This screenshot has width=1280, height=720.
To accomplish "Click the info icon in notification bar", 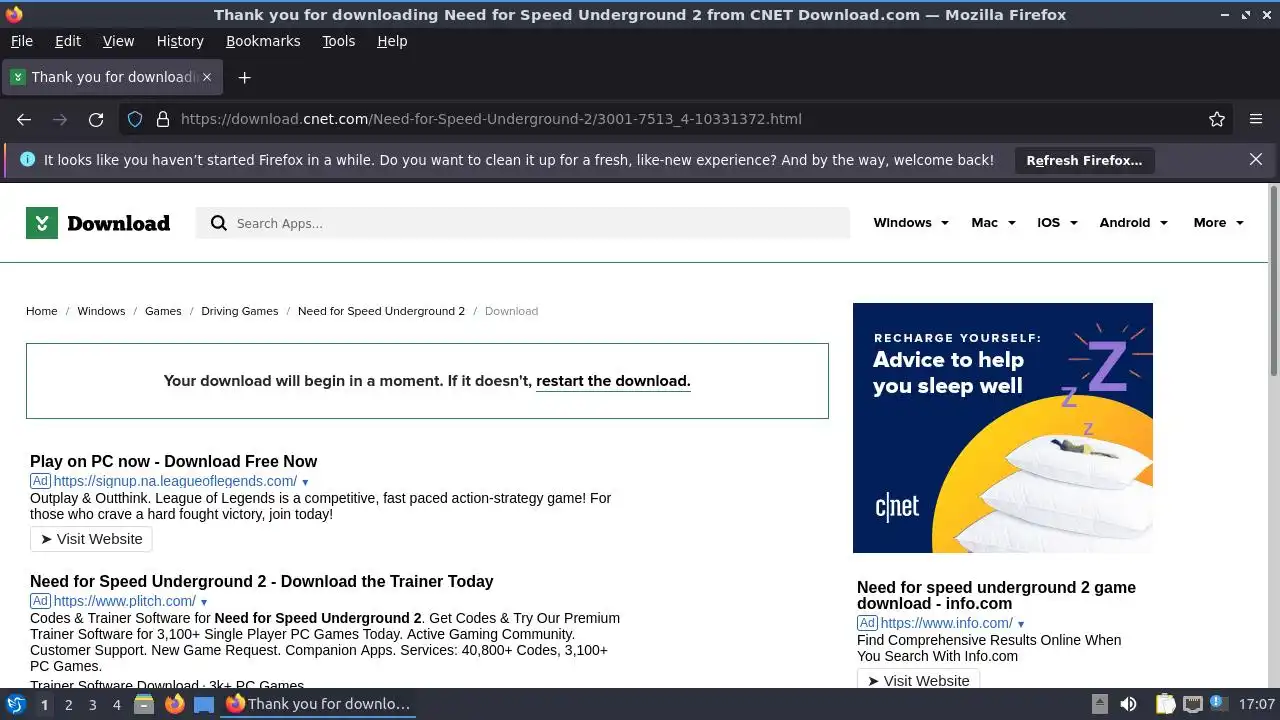I will pos(27,159).
